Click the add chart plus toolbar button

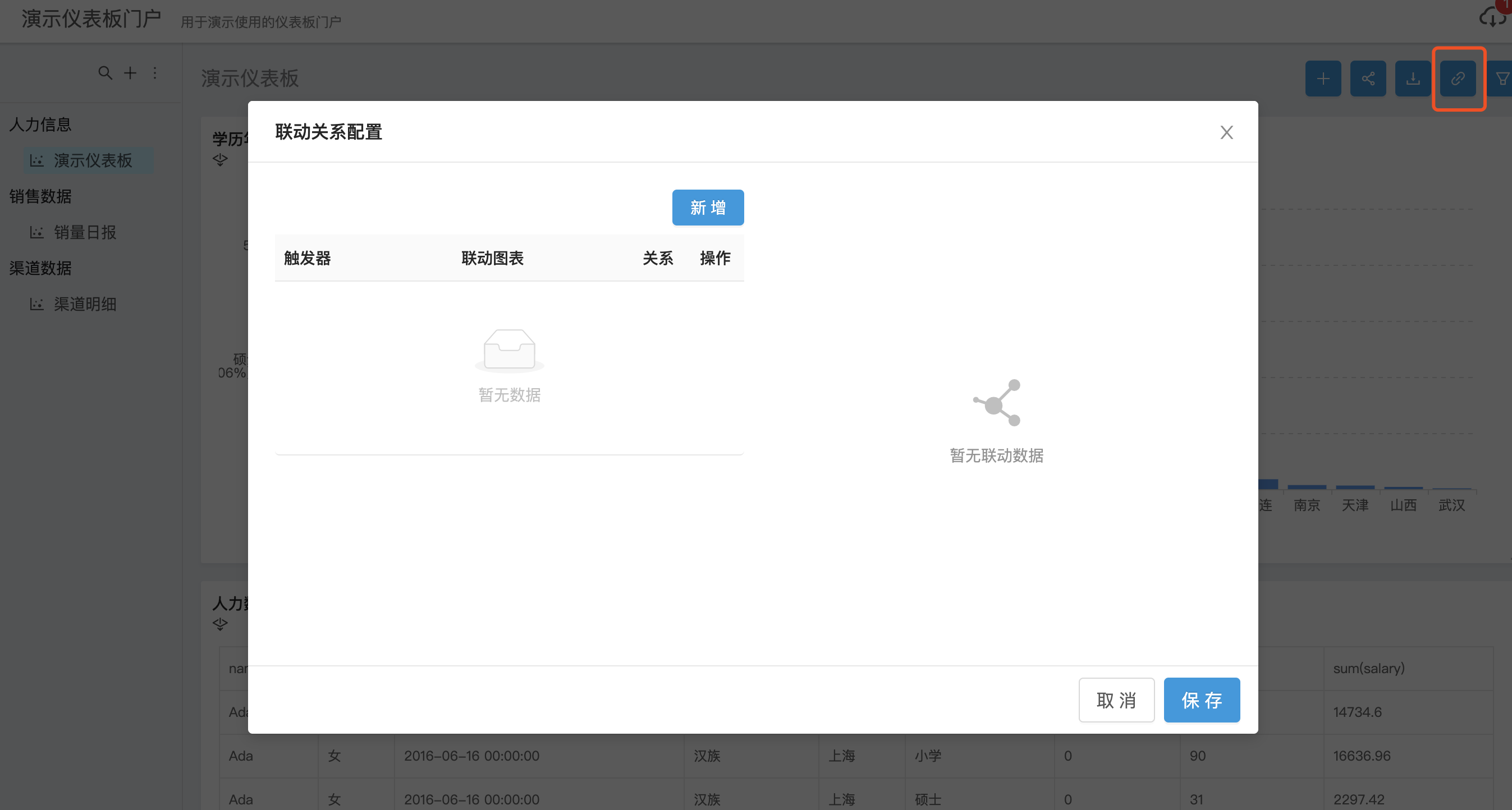coord(1322,79)
